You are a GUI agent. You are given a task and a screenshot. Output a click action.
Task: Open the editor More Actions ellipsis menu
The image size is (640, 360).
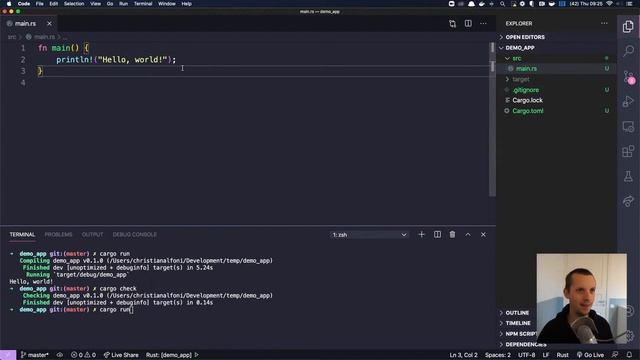point(483,24)
